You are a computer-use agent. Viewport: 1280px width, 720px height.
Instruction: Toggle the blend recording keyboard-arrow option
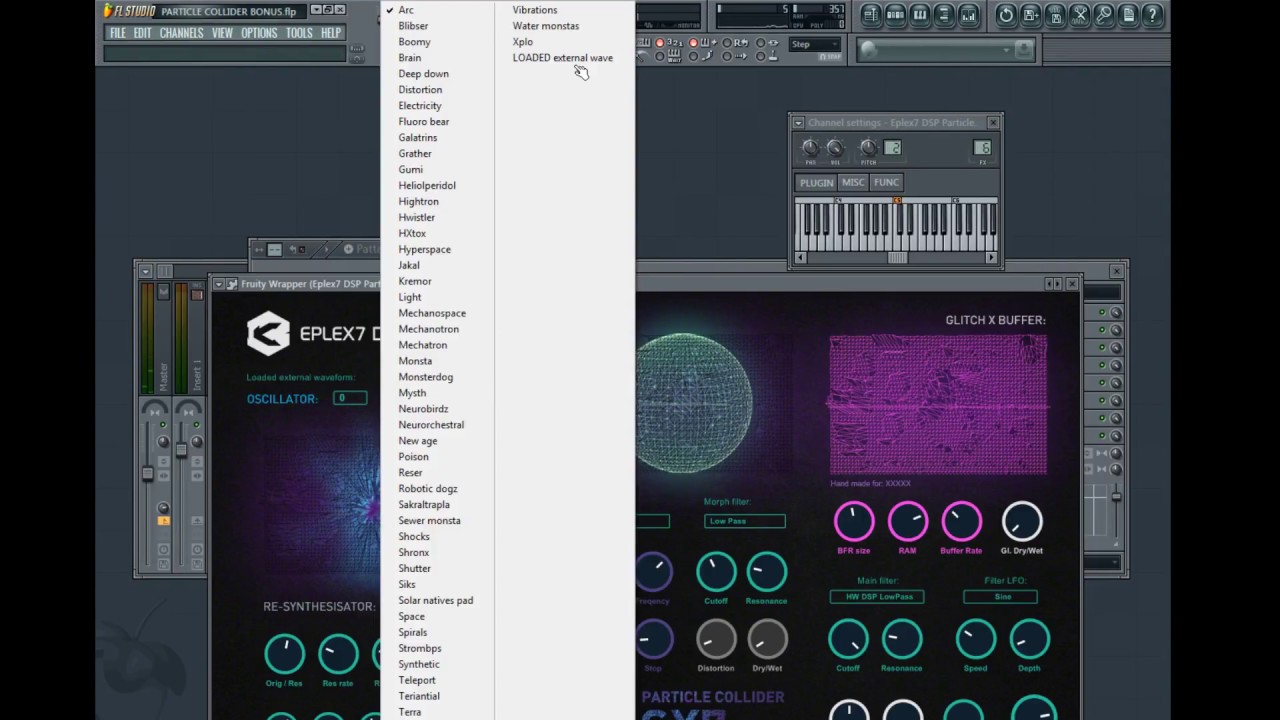point(703,42)
